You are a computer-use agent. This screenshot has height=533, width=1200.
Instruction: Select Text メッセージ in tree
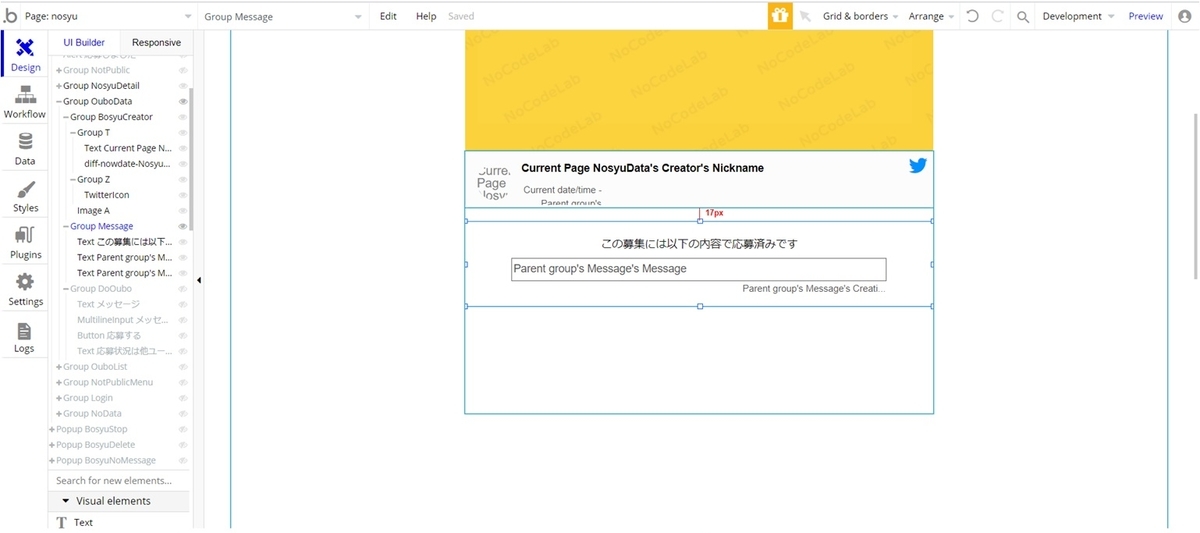click(x=108, y=304)
